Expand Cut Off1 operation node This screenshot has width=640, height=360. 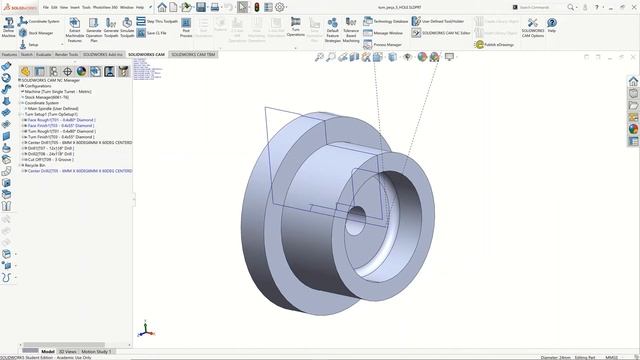pyautogui.click(x=22, y=160)
